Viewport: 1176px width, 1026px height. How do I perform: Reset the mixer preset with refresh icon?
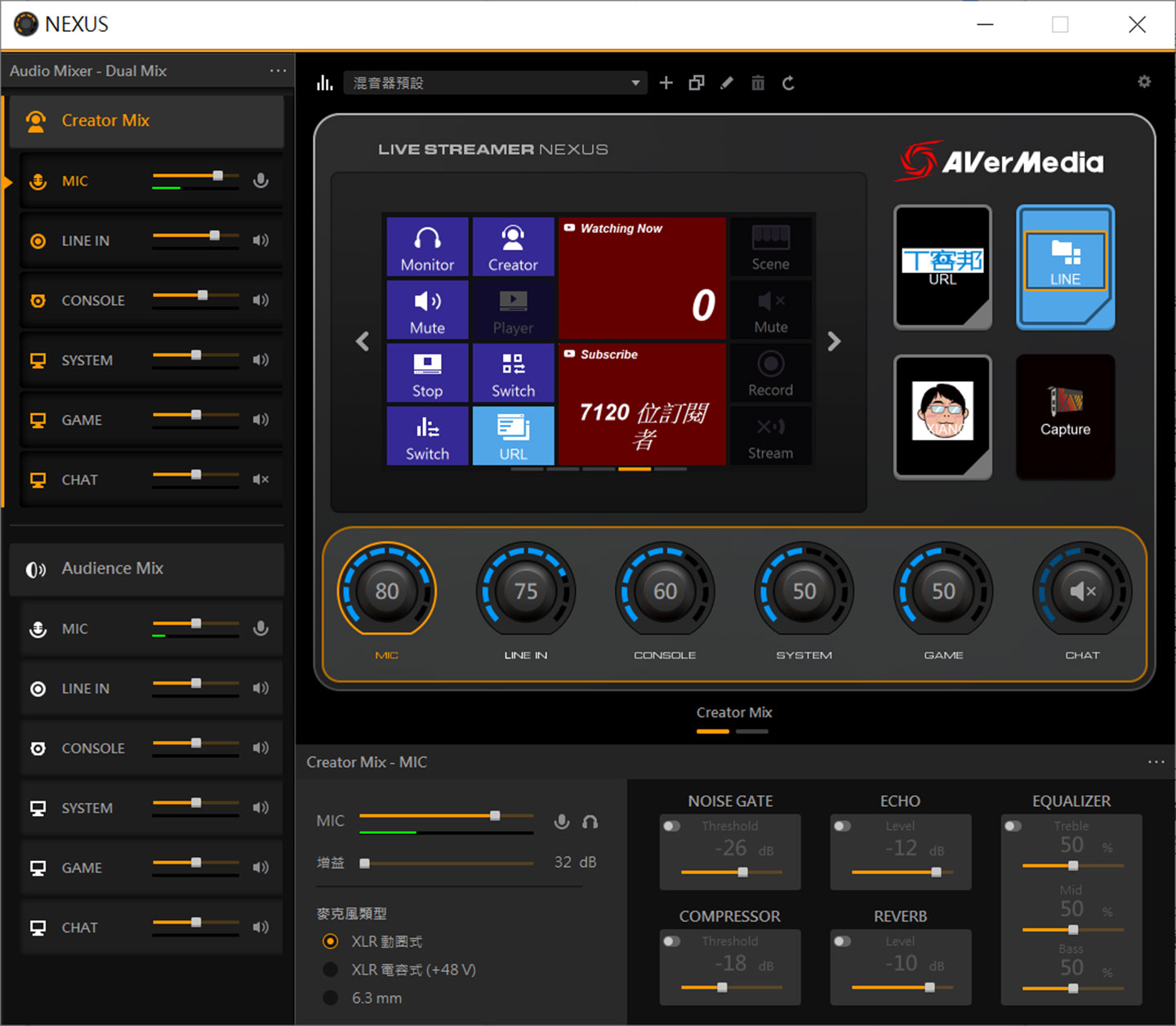pyautogui.click(x=788, y=83)
